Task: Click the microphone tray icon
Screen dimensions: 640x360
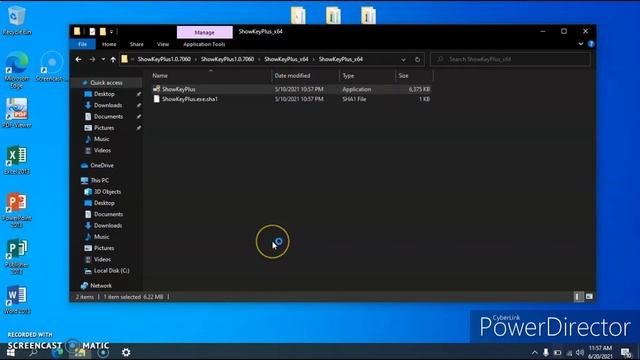Action: [x=546, y=352]
